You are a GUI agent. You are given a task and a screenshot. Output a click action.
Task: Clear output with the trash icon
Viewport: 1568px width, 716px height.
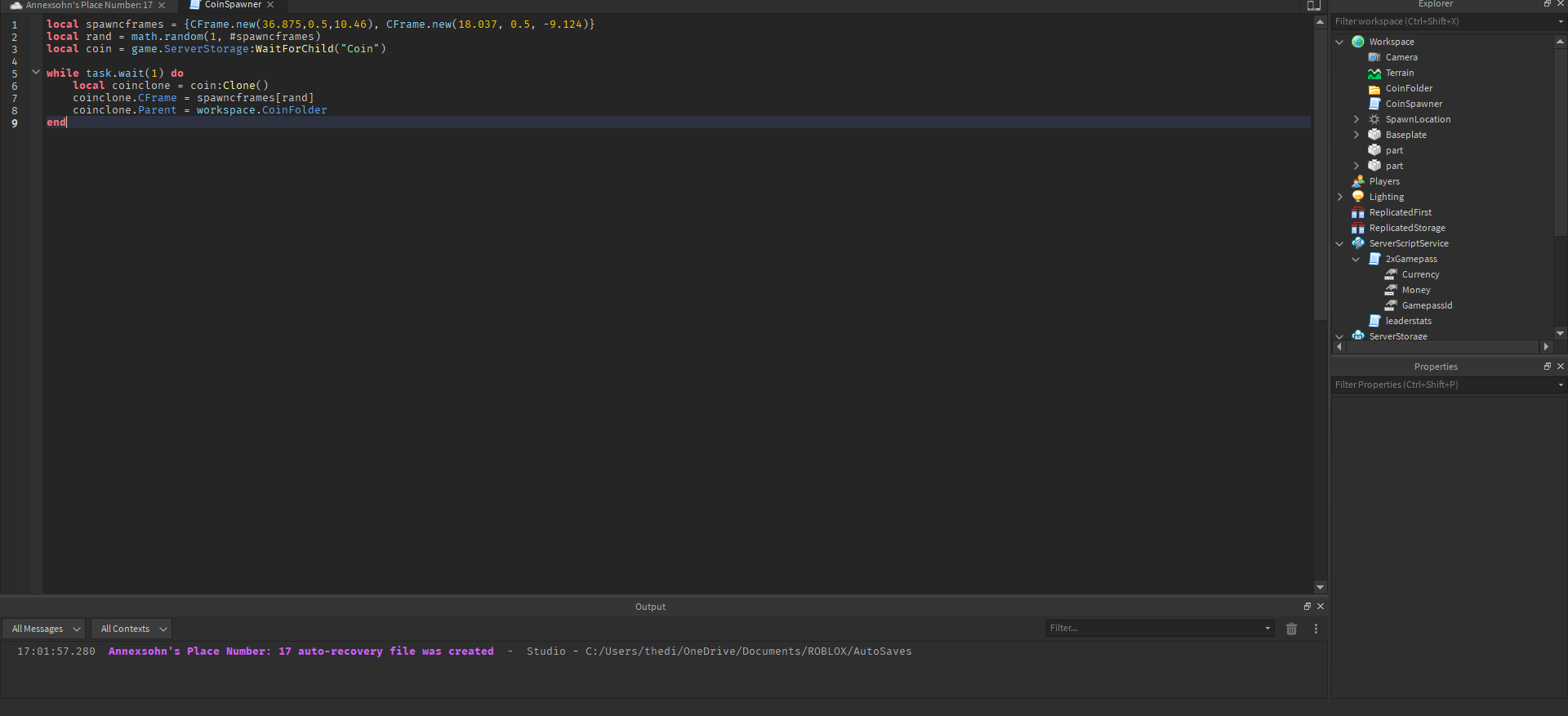coord(1291,629)
